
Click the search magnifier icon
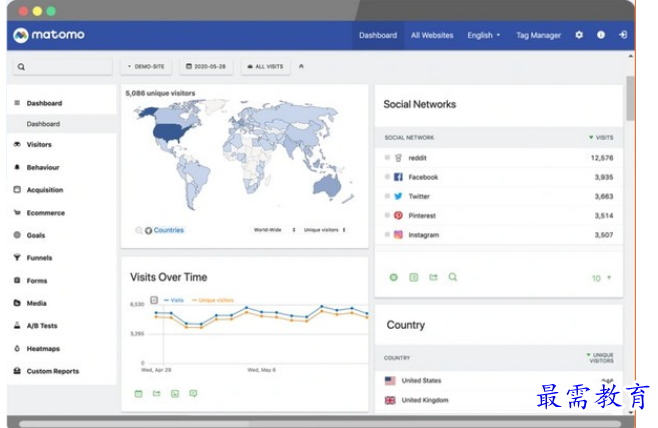[x=21, y=67]
